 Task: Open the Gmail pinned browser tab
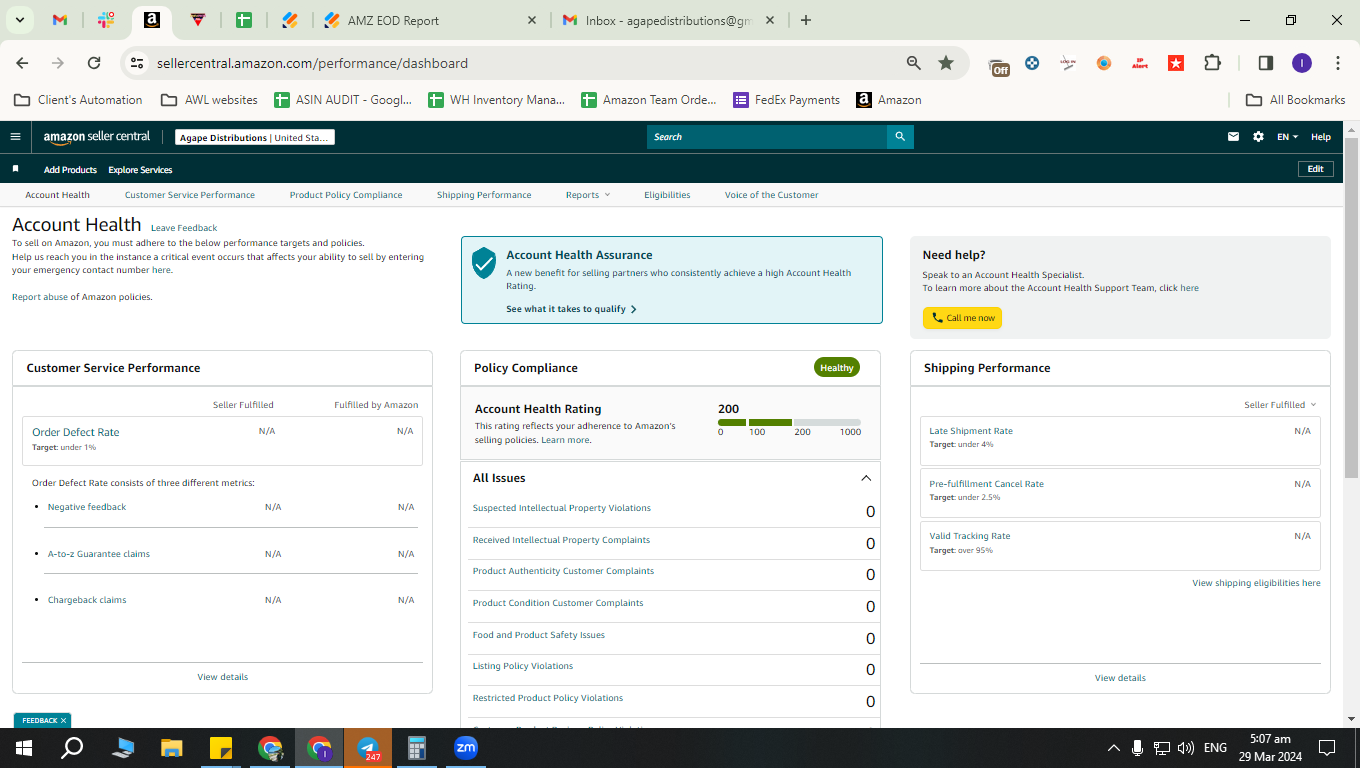click(x=60, y=20)
